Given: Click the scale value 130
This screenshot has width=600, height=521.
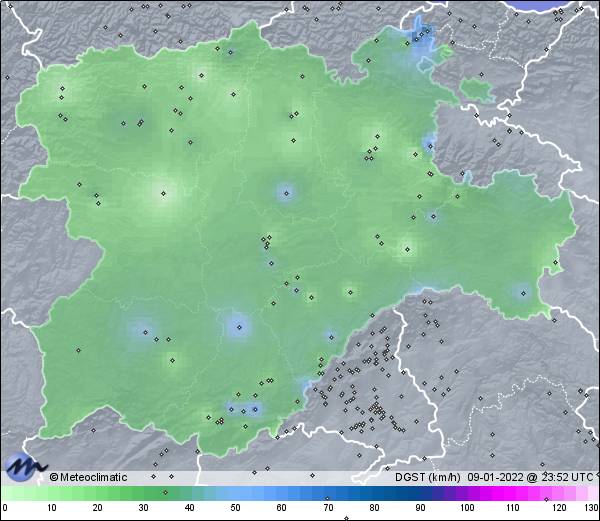Looking at the screenshot, I should 592,508.
